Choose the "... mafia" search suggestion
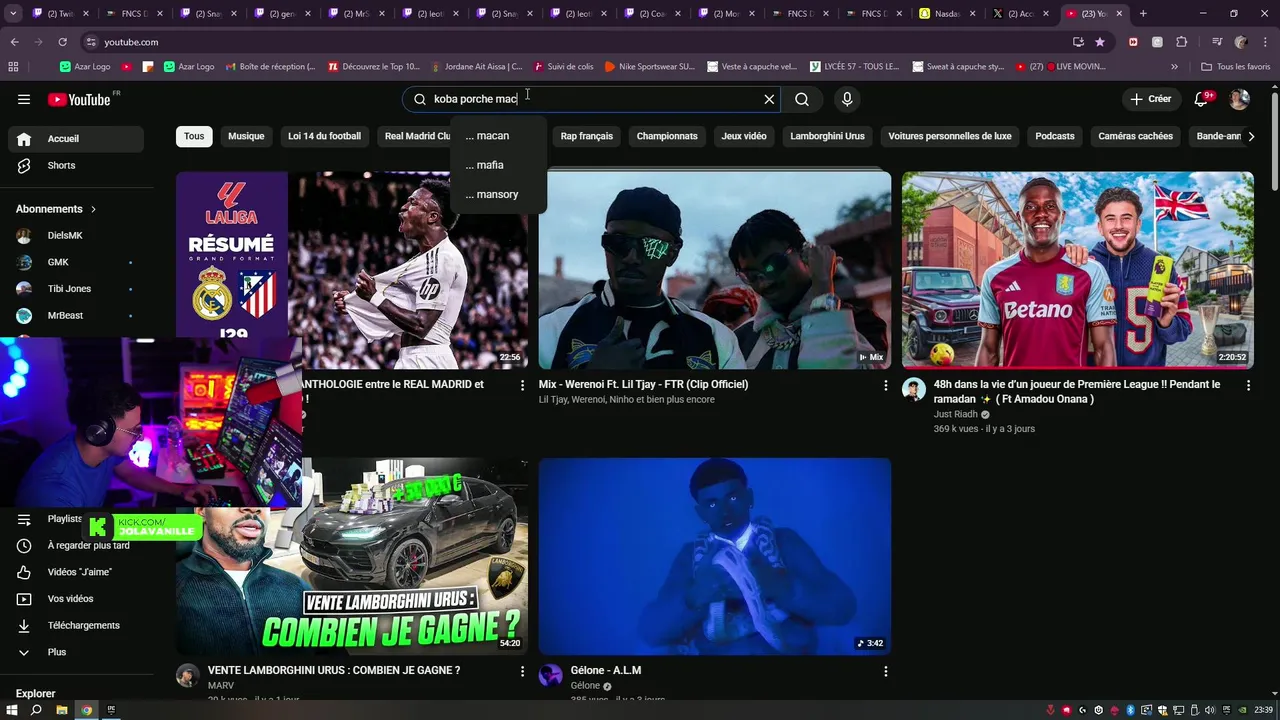This screenshot has width=1280, height=720. (x=498, y=165)
